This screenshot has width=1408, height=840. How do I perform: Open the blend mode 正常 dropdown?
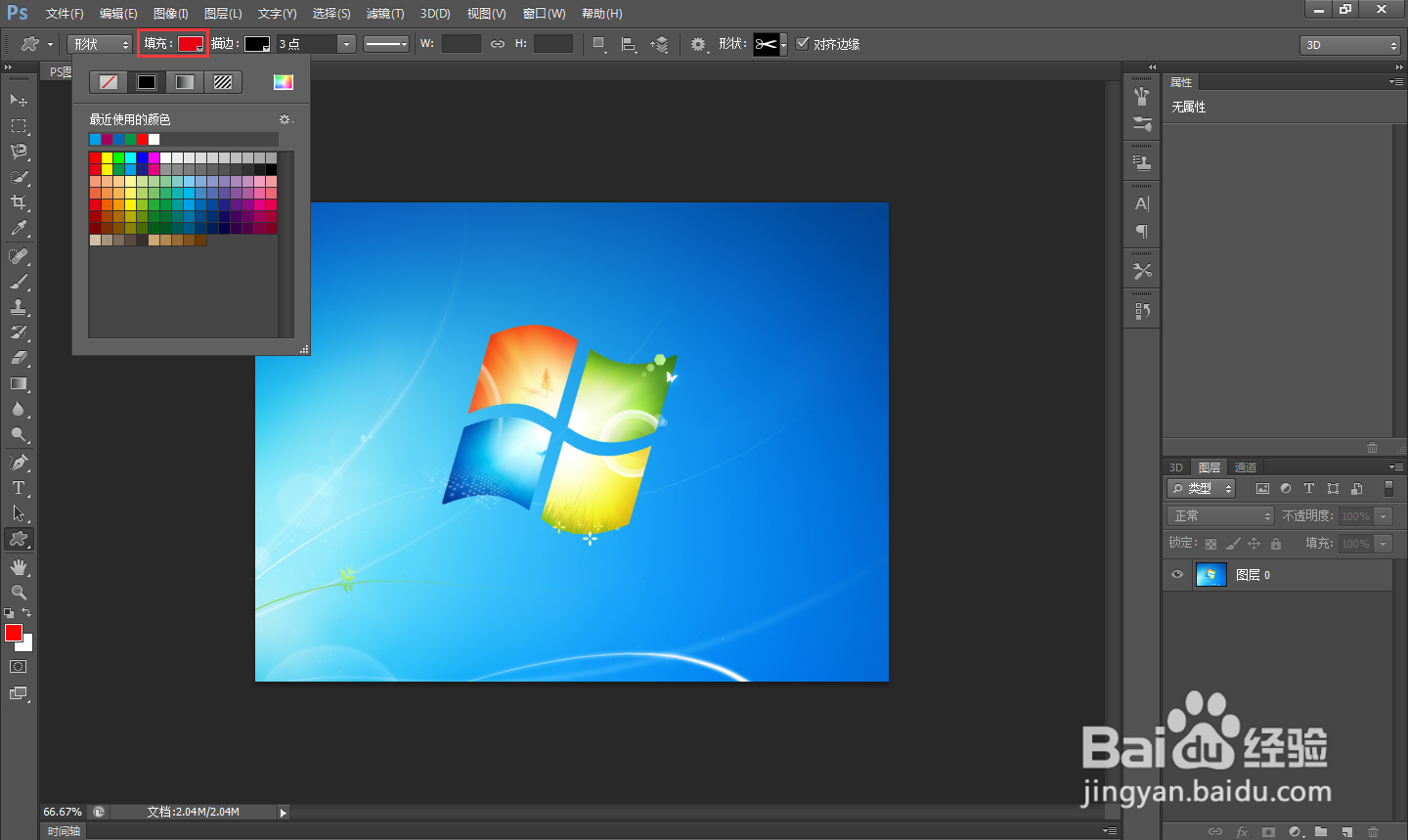pyautogui.click(x=1221, y=516)
